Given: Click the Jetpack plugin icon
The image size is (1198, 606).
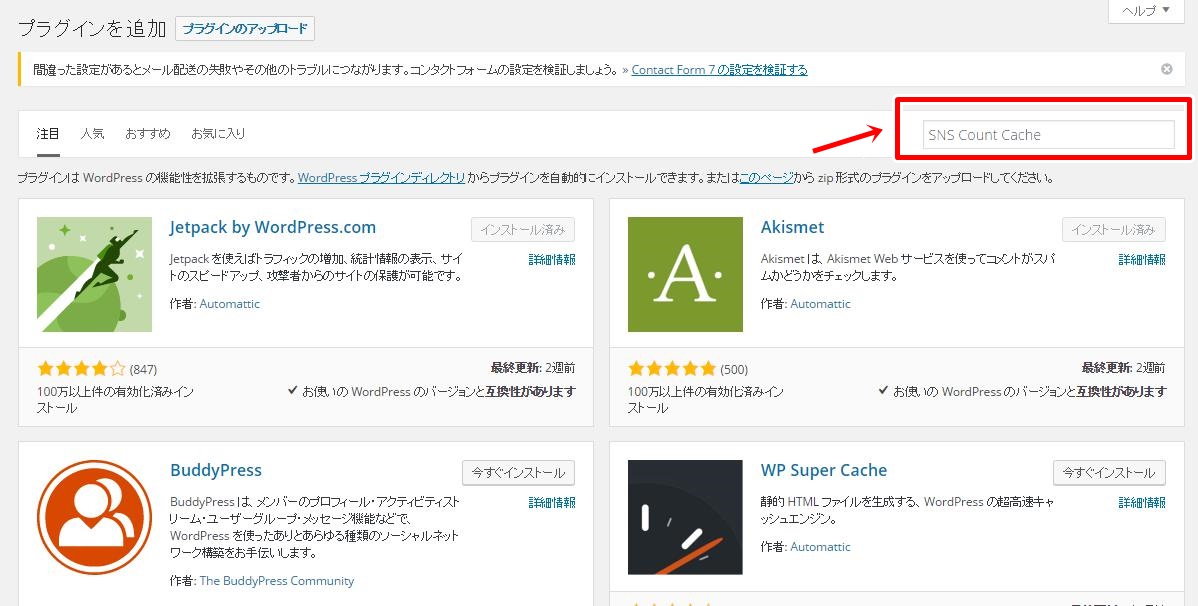Looking at the screenshot, I should click(95, 274).
